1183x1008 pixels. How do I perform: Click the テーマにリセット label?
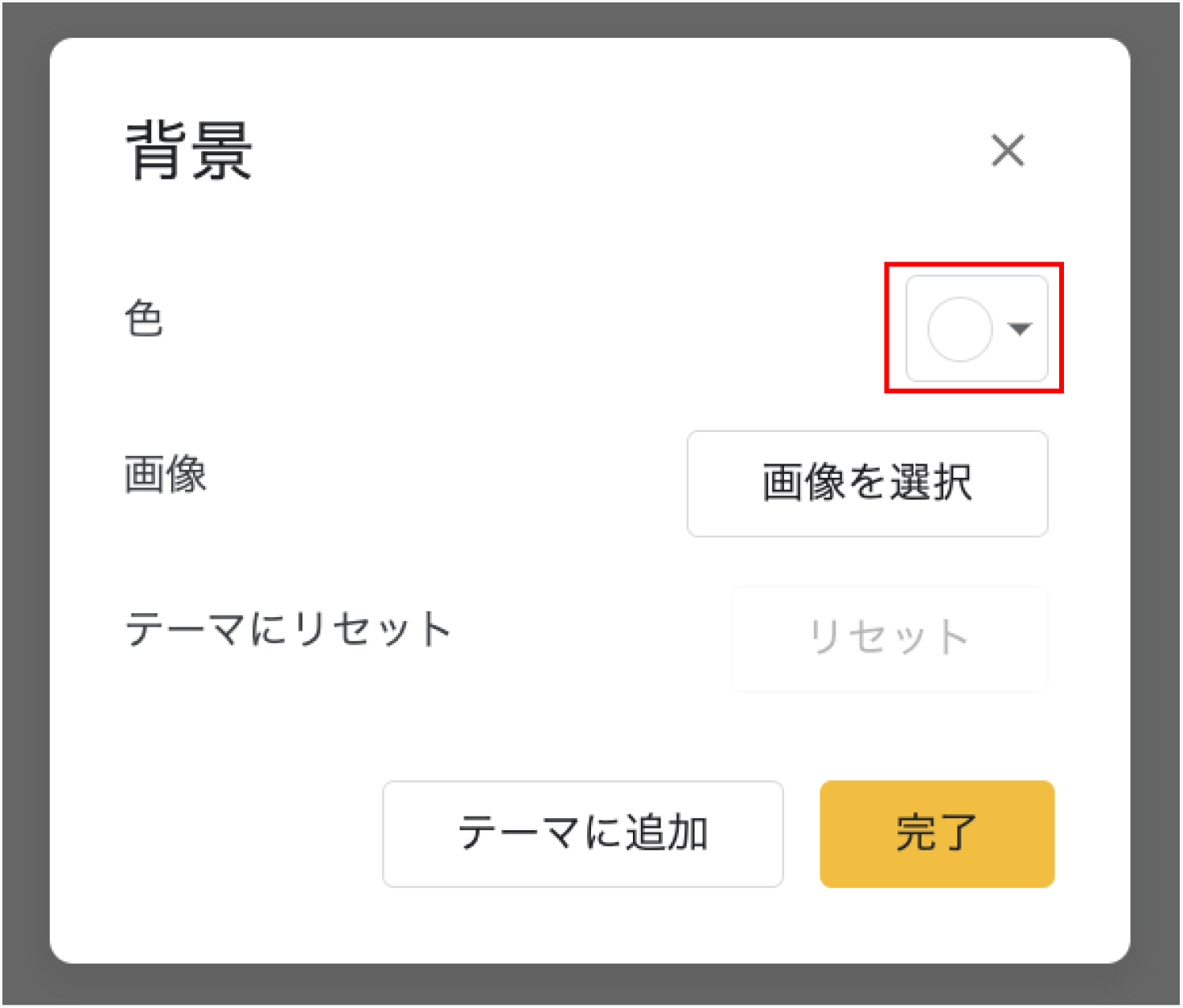point(288,629)
